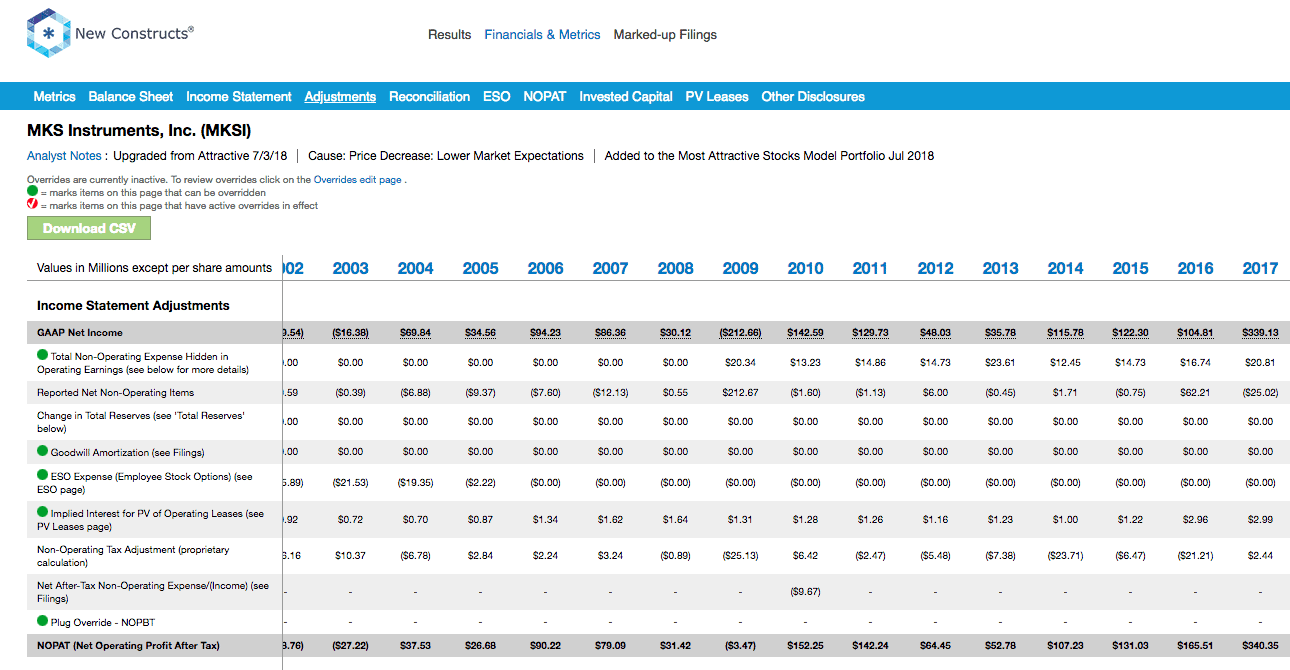Click Non-Operating Tax Adjustment value ($25.13)
Image resolution: width=1290 pixels, height=670 pixels.
click(740, 556)
